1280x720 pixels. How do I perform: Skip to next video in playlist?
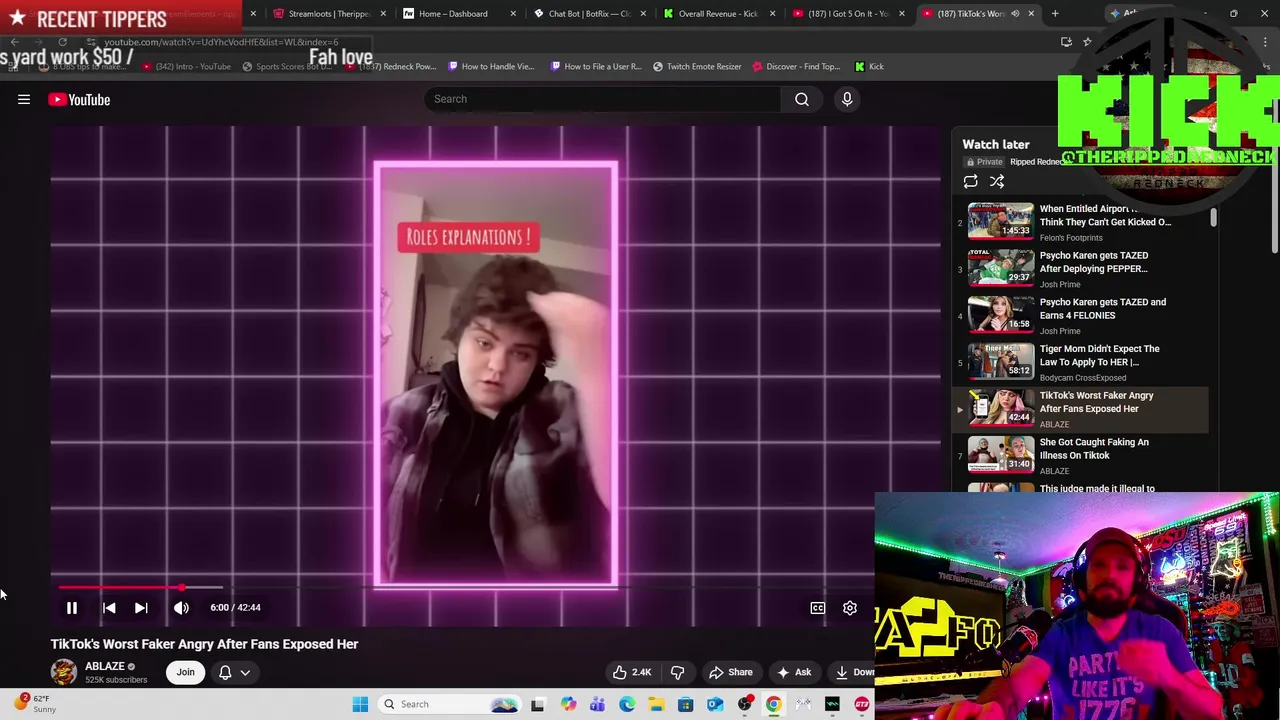[x=141, y=607]
